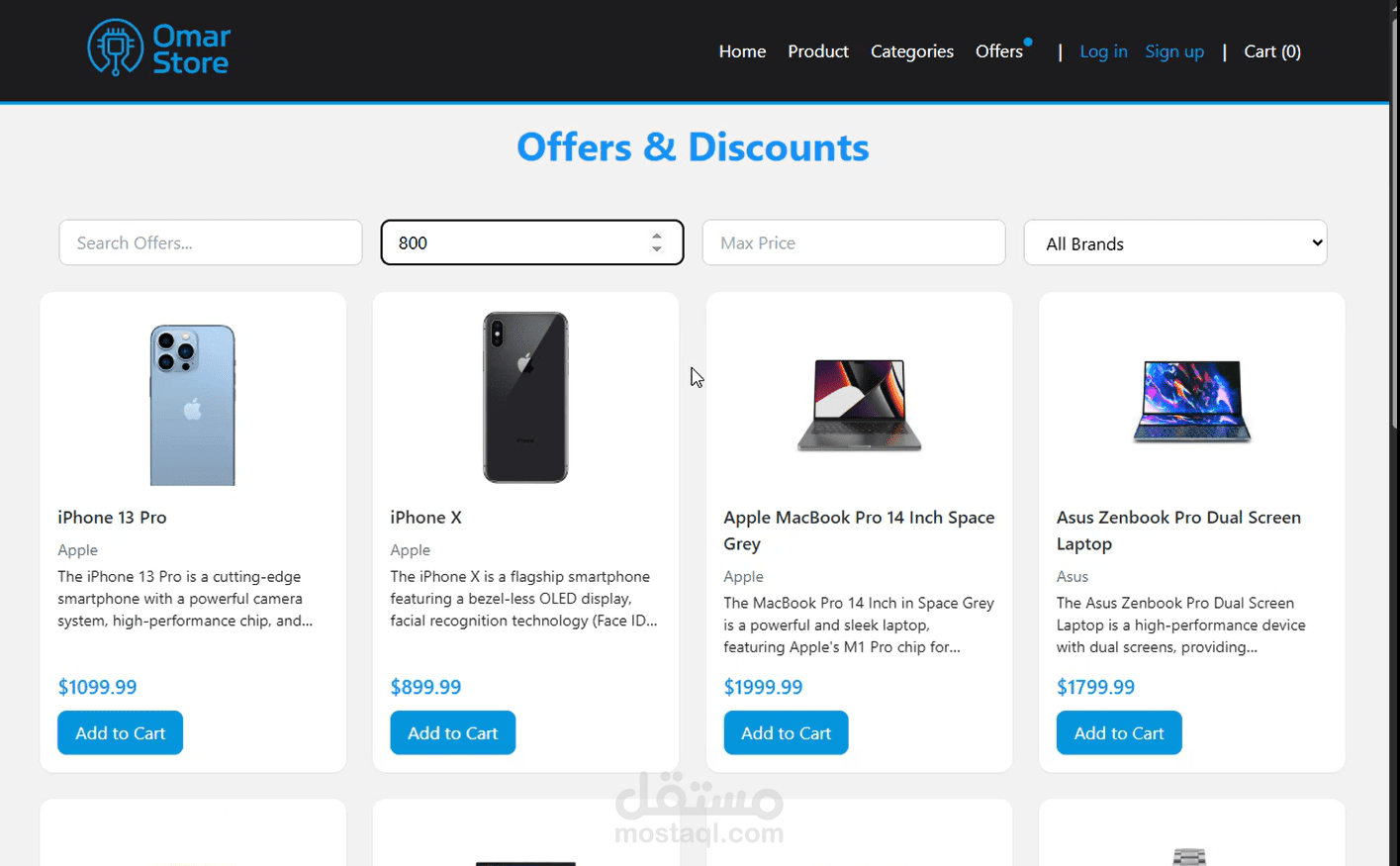Click the Omar Store logo icon
The image size is (1400, 866).
point(115,48)
